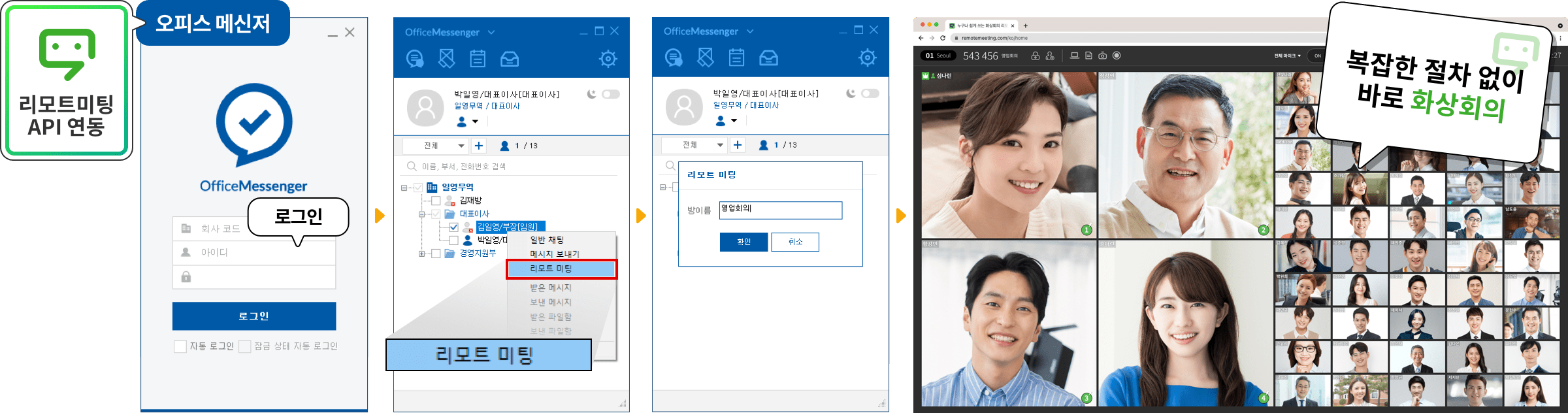Screen dimensions: 1568x413
Task: Collapse the 일영무역 tree node
Action: [x=404, y=188]
